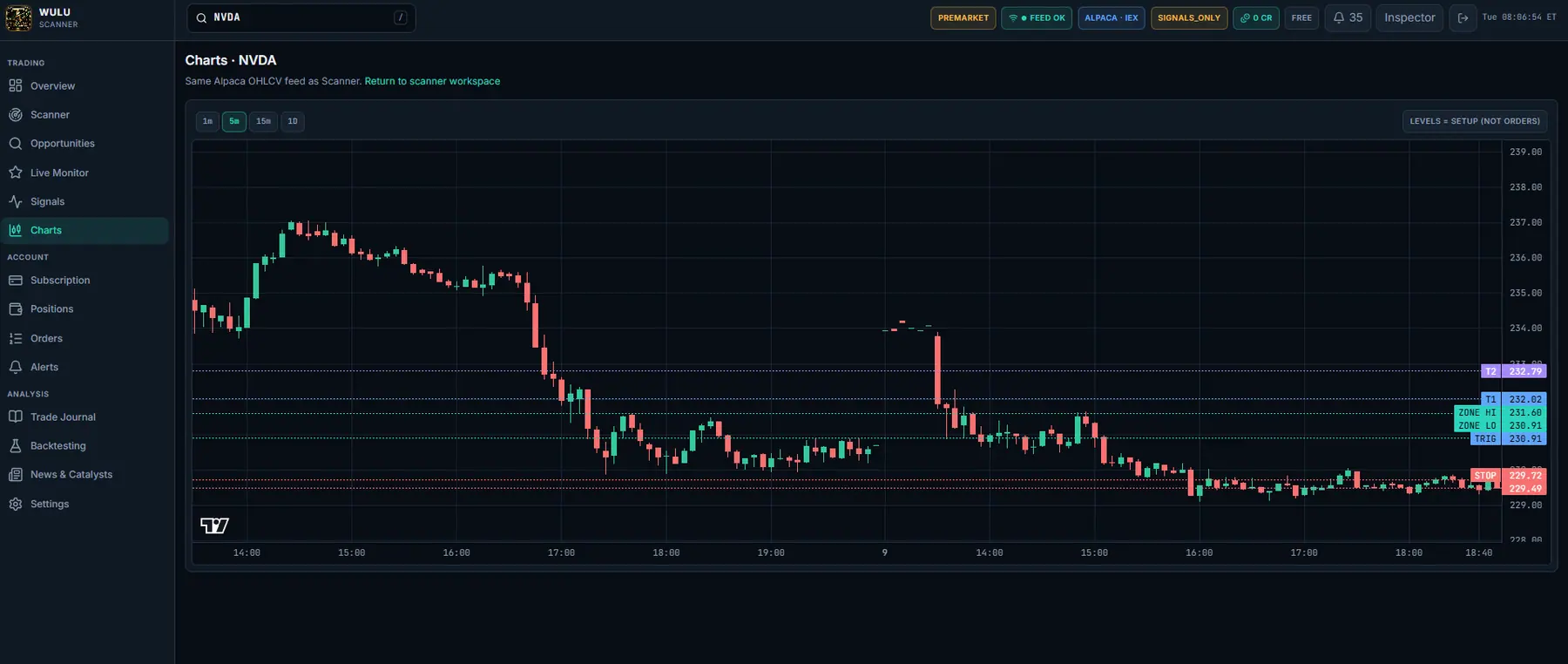Screen dimensions: 1568x664
Task: Follow Return to scanner workspace link
Action: [x=432, y=81]
